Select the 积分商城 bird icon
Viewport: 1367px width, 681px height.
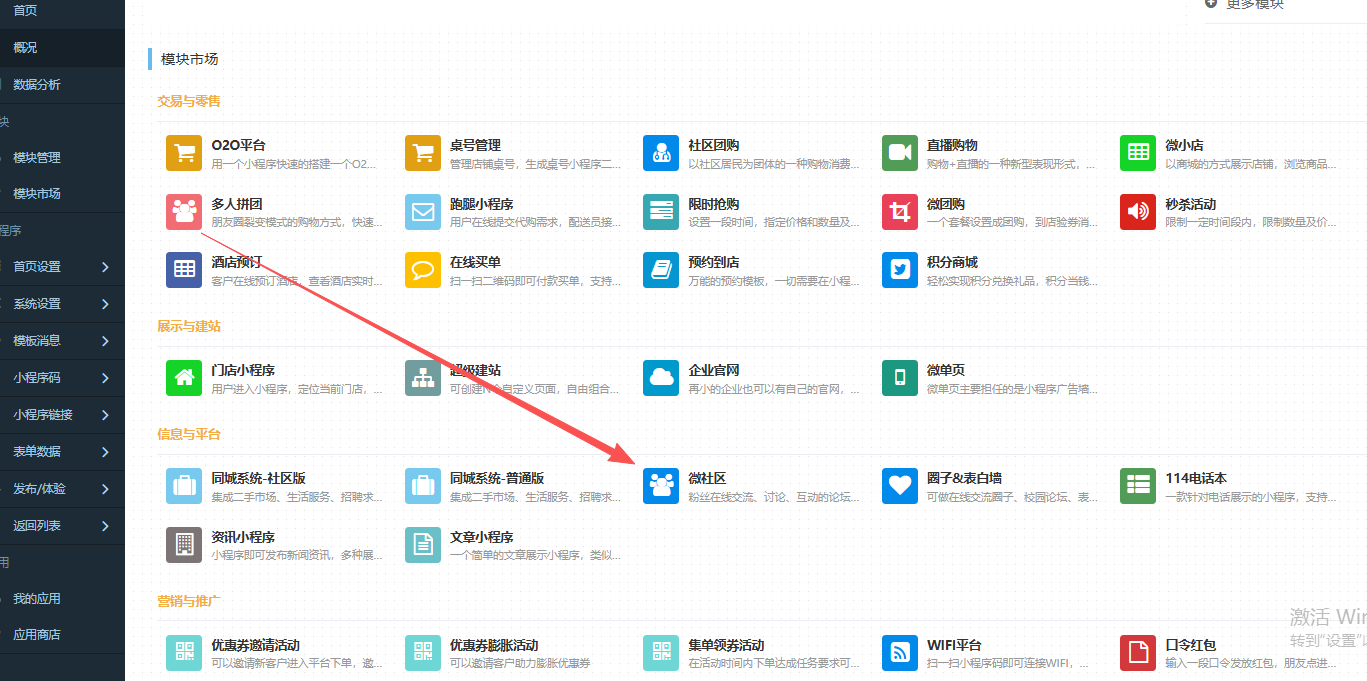pos(899,270)
